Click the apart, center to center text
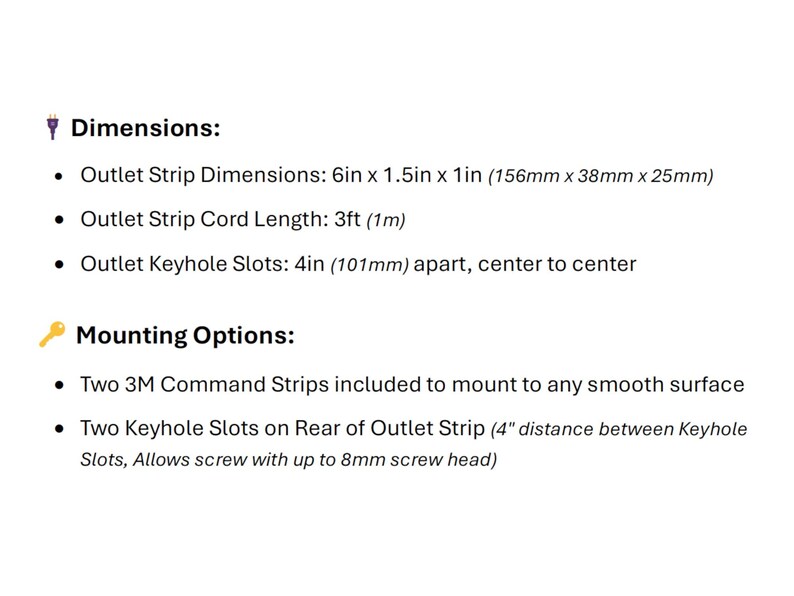 525,265
